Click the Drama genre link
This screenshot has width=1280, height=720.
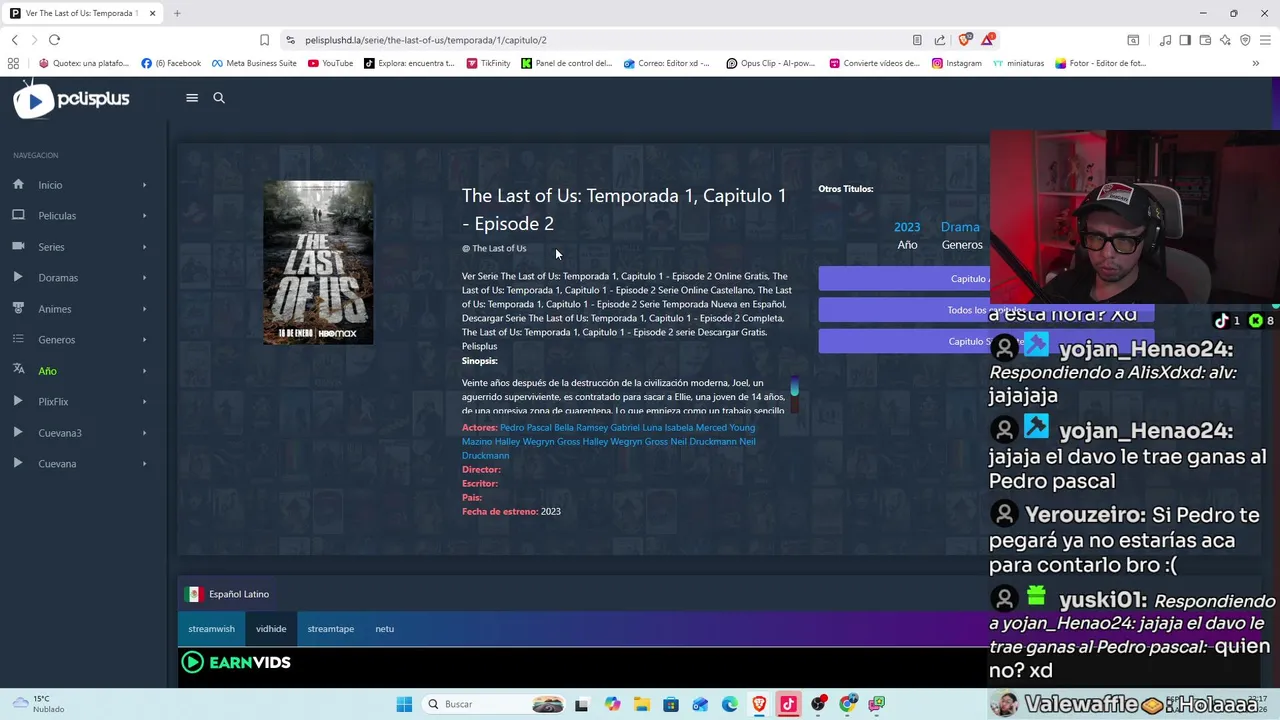click(960, 227)
